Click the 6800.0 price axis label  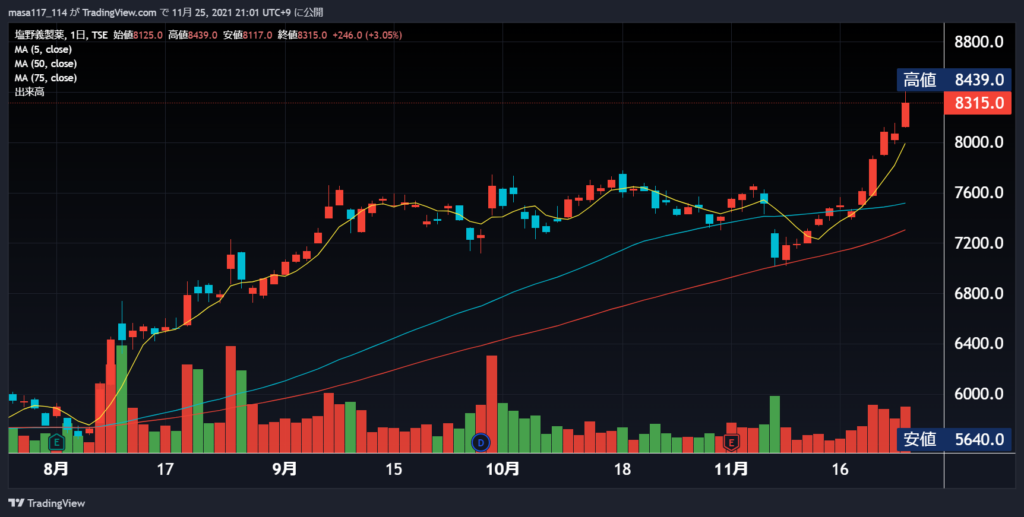point(978,293)
